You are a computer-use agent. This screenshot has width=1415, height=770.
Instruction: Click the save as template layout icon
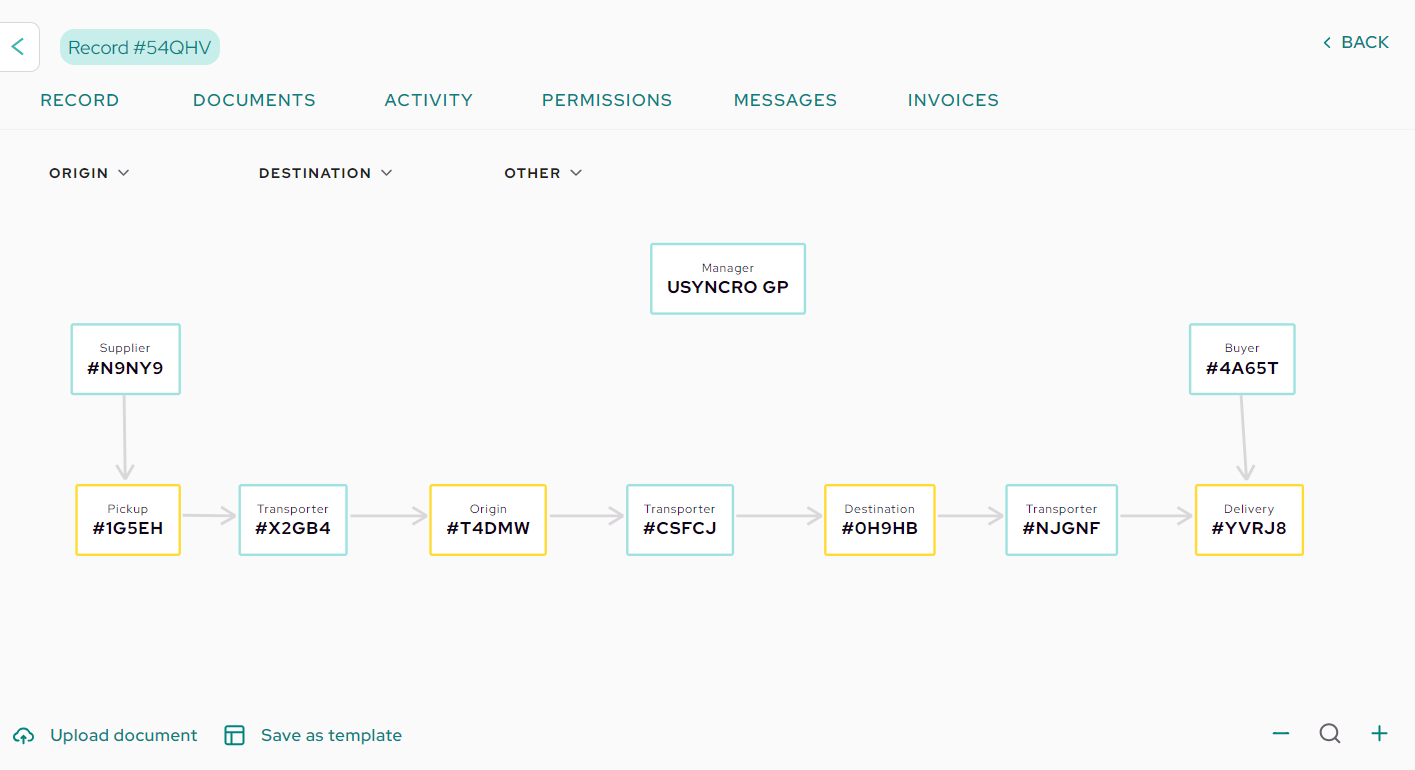234,736
